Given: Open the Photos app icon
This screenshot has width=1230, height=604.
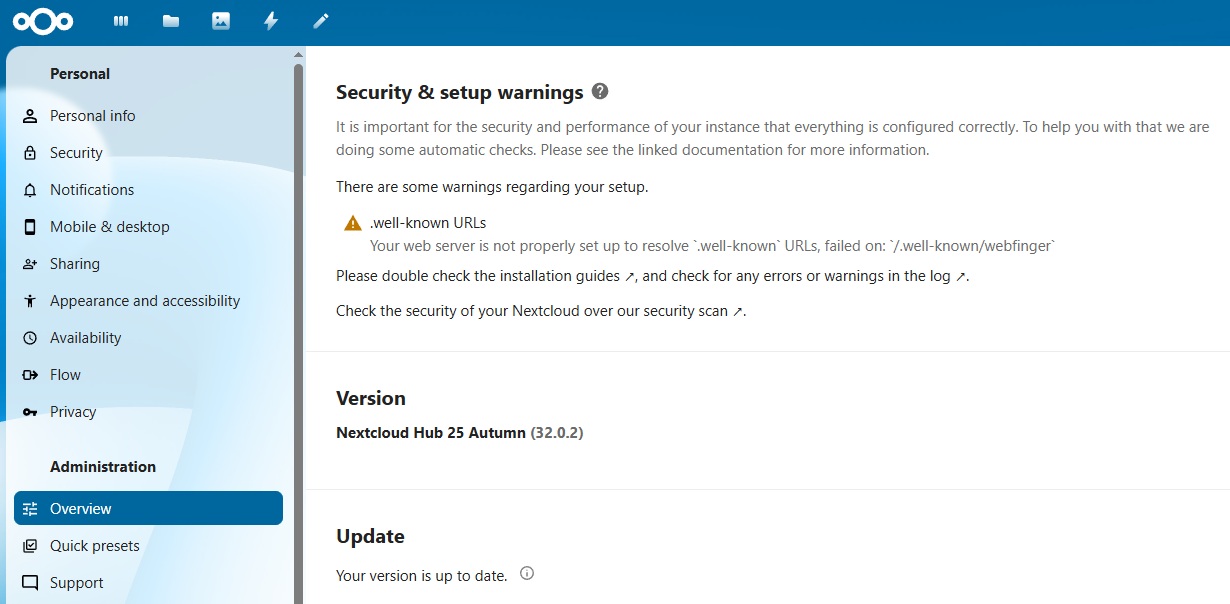Looking at the screenshot, I should (x=221, y=21).
